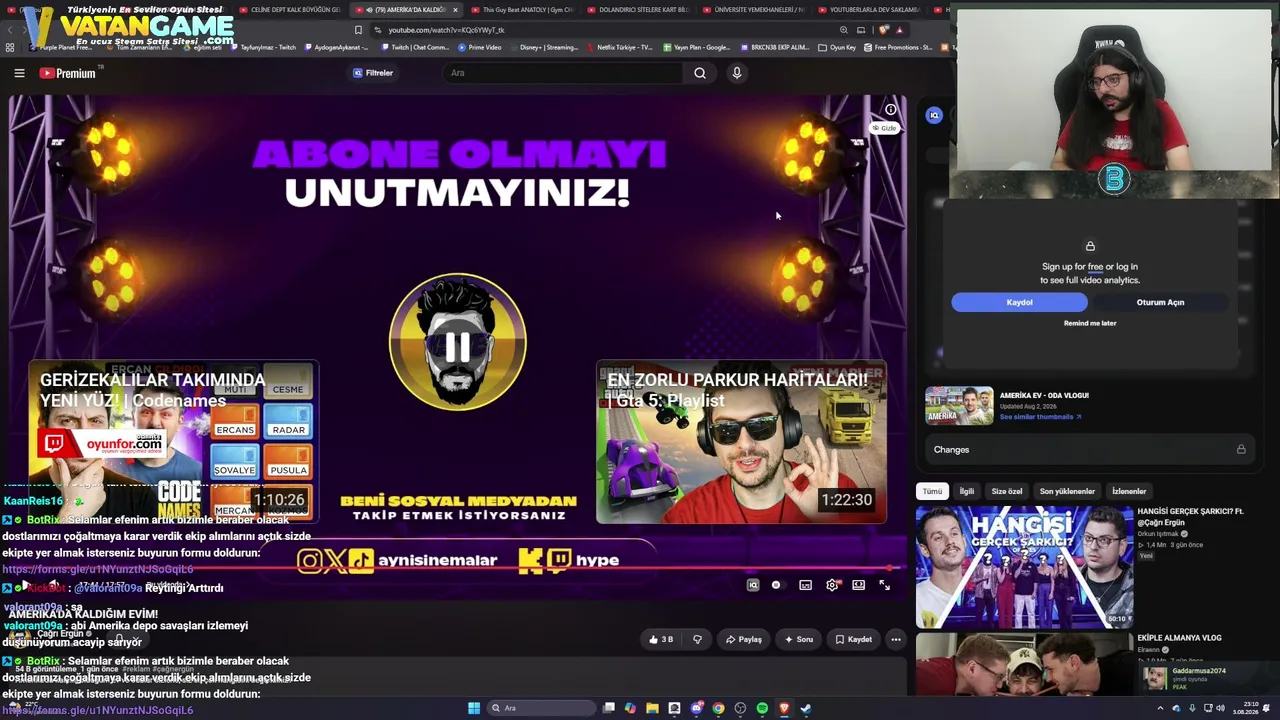This screenshot has height=720, width=1280.
Task: Start voice search with microphone icon
Action: click(x=737, y=73)
